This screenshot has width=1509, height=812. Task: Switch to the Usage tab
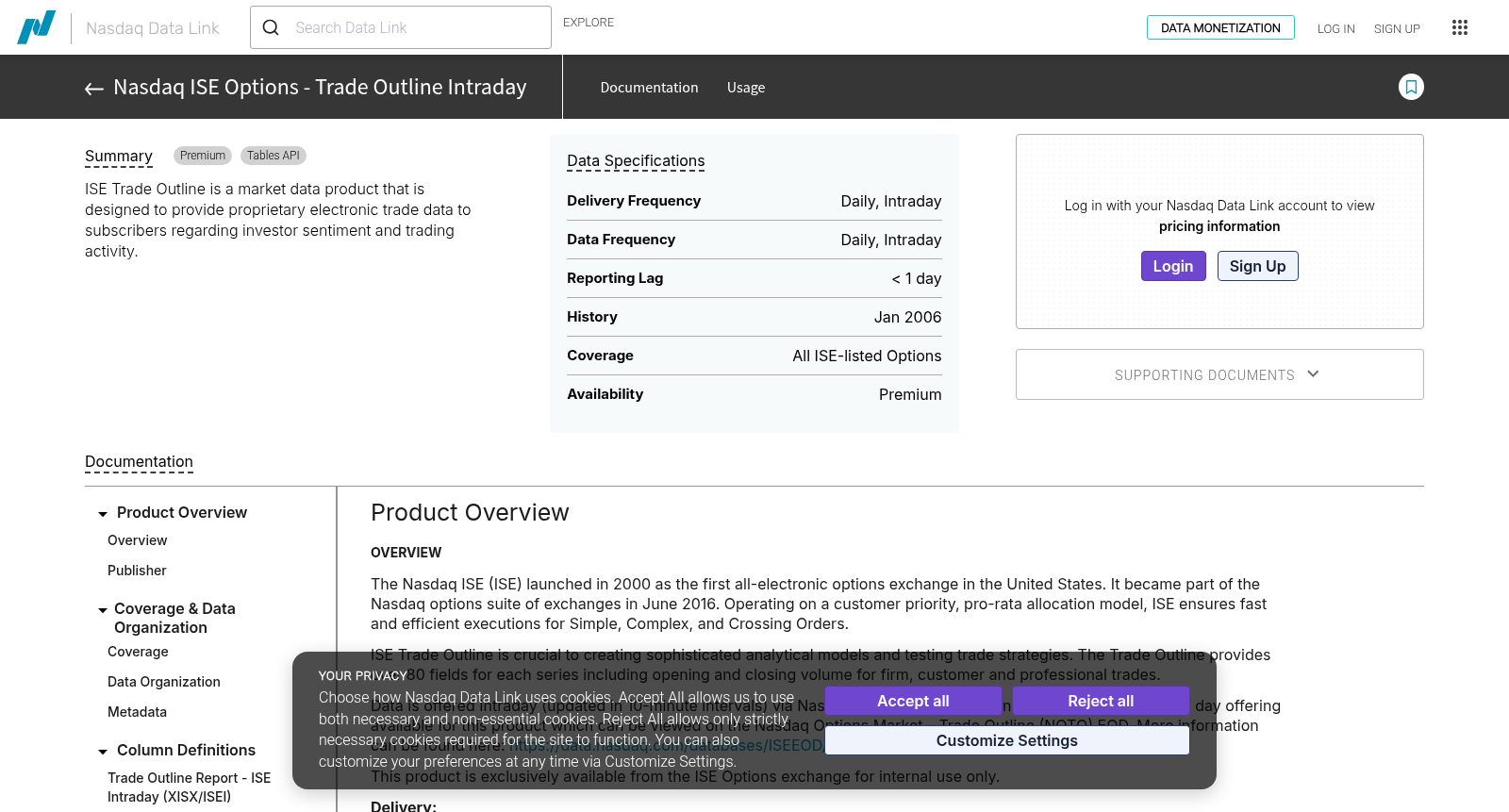[746, 87]
